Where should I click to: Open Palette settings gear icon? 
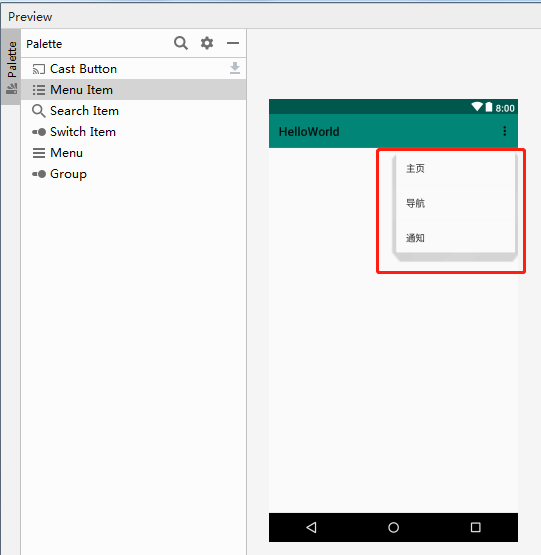207,43
